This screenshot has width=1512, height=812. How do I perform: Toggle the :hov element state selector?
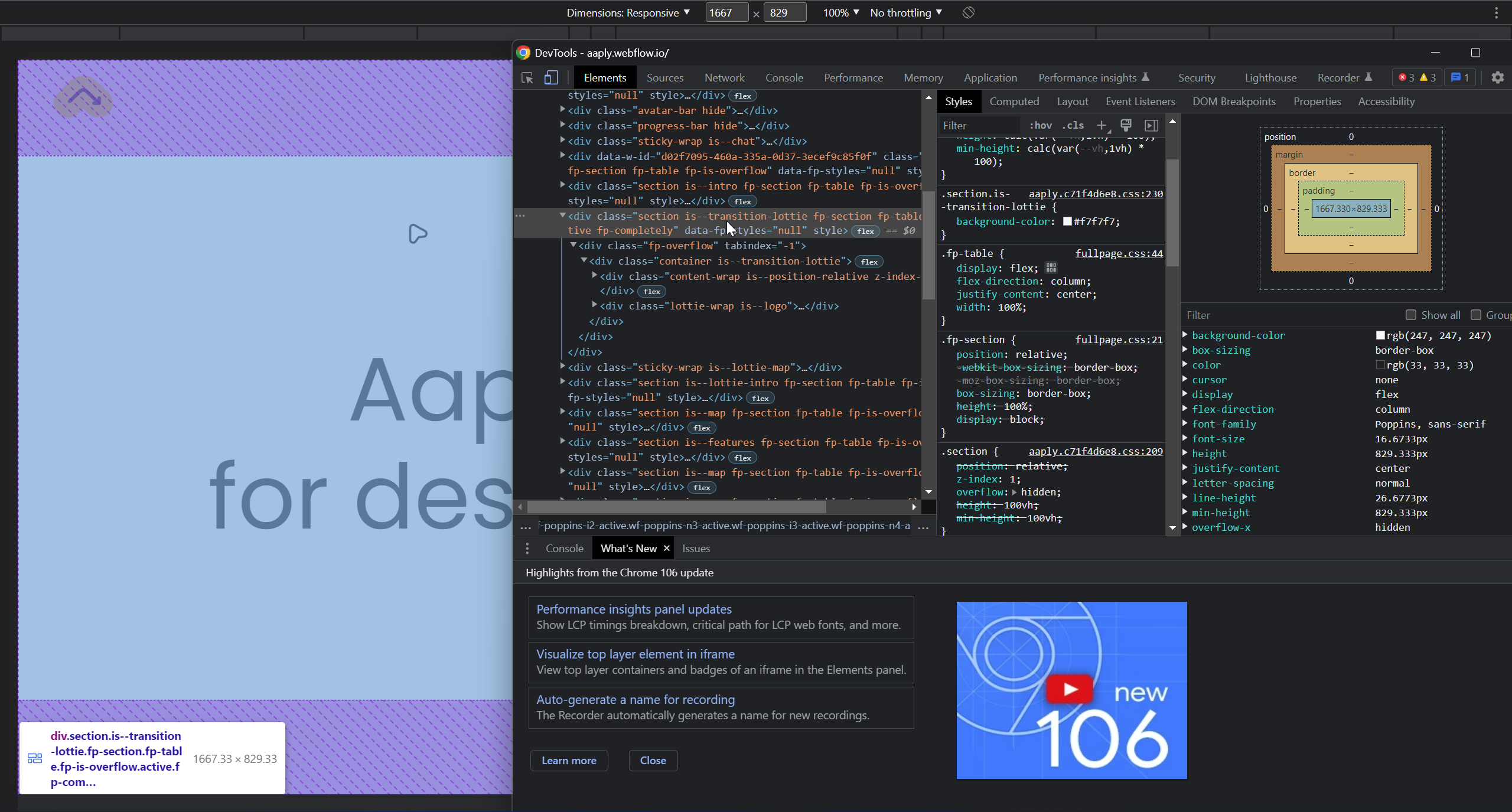[x=1041, y=125]
